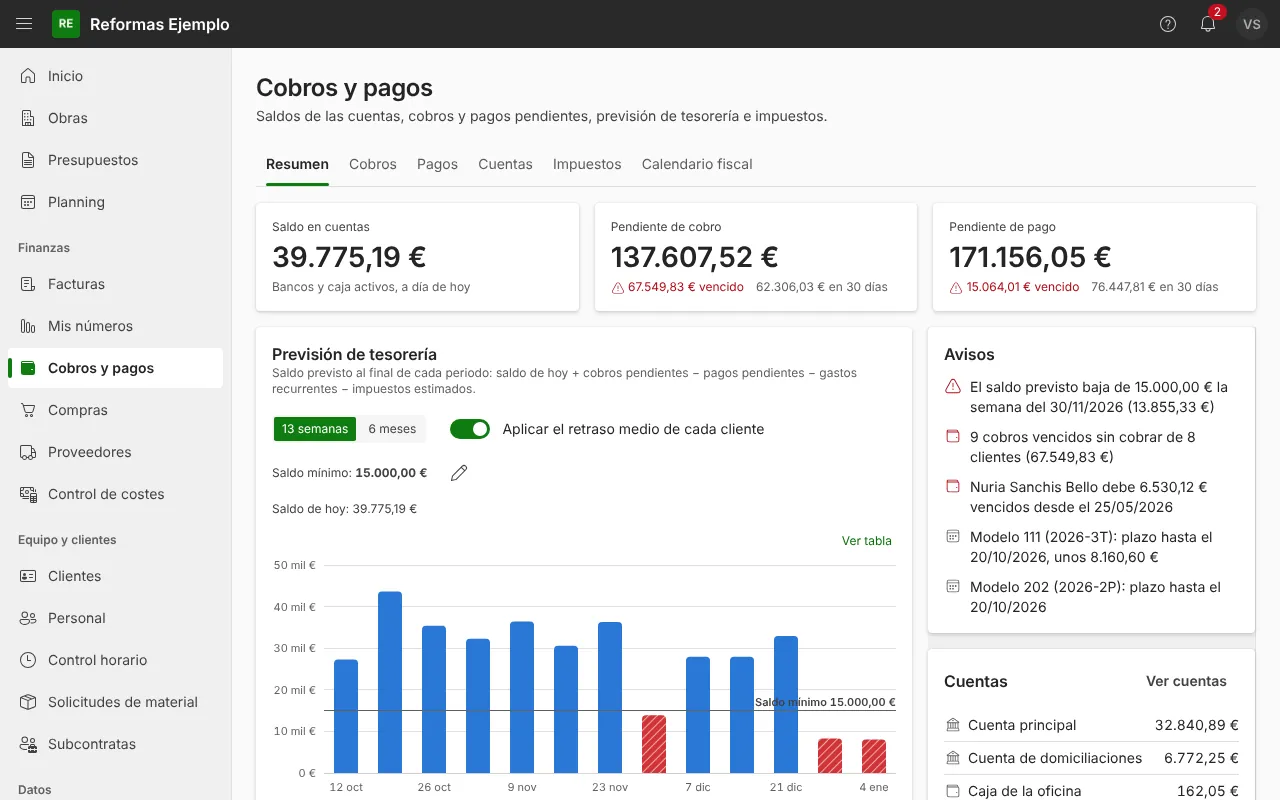Open the Cobros y pagos sidebar item
Viewport: 1280px width, 800px height.
click(x=115, y=368)
